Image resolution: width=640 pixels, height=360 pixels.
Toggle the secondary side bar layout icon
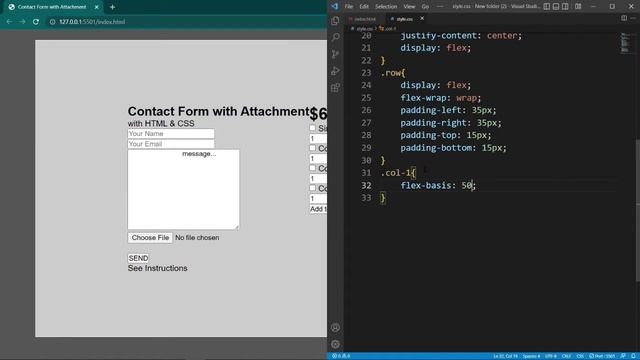pos(565,7)
